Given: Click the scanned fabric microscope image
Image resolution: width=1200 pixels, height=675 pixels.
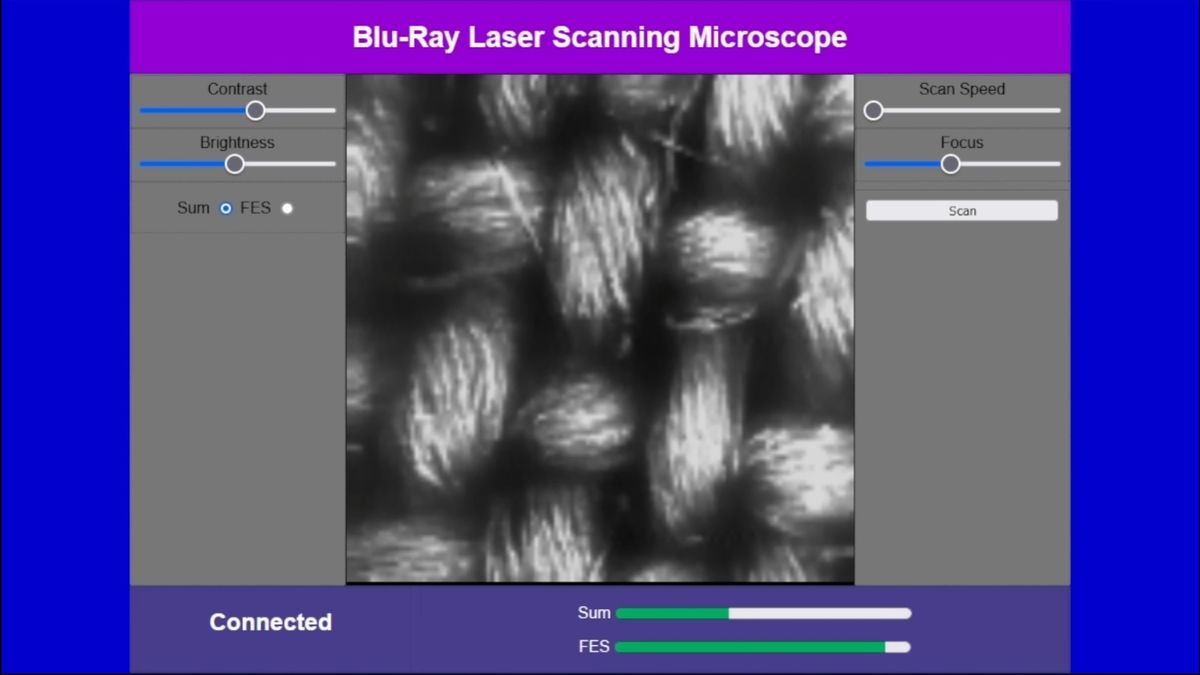Looking at the screenshot, I should click(600, 328).
